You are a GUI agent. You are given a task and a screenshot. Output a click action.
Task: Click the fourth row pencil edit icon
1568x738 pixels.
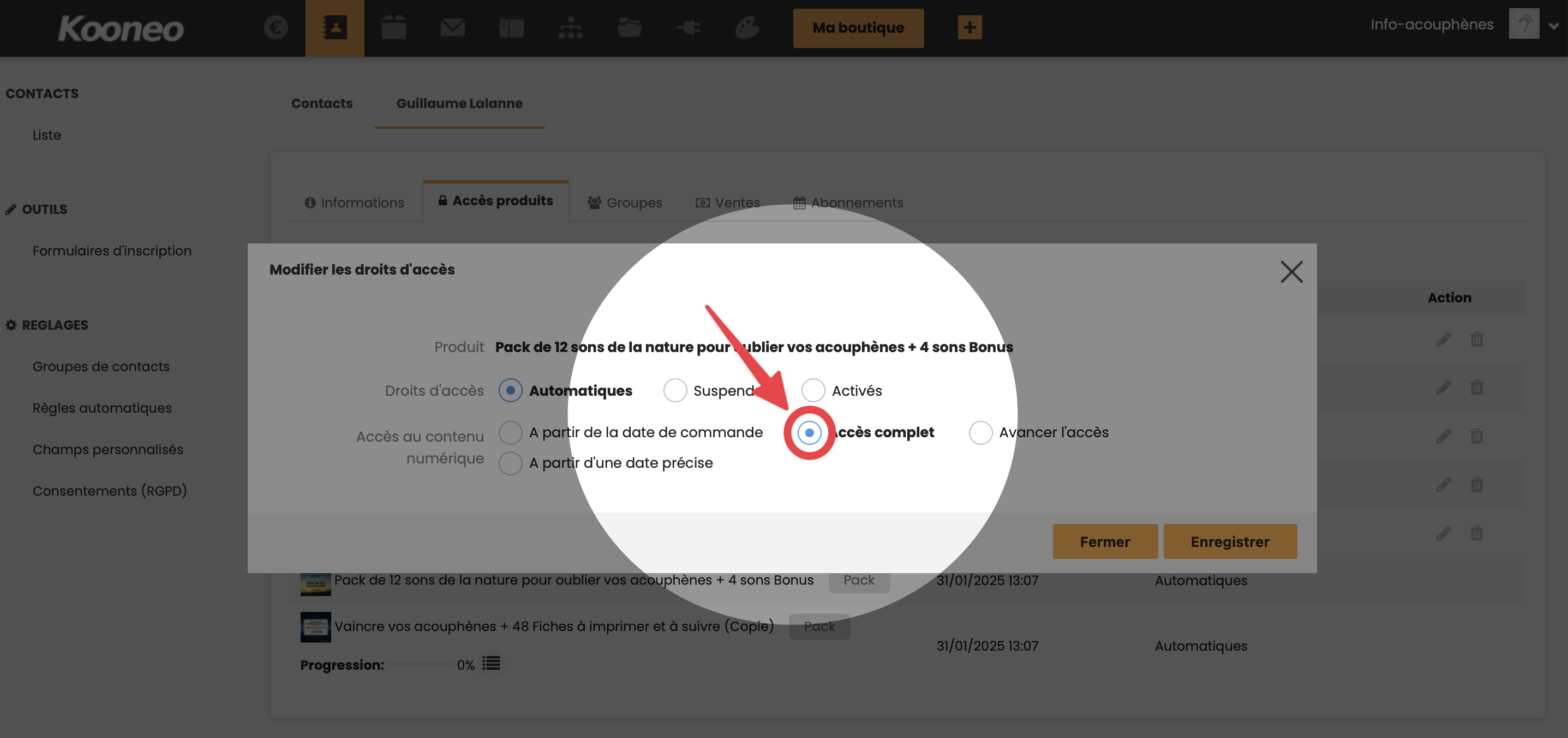click(1444, 485)
